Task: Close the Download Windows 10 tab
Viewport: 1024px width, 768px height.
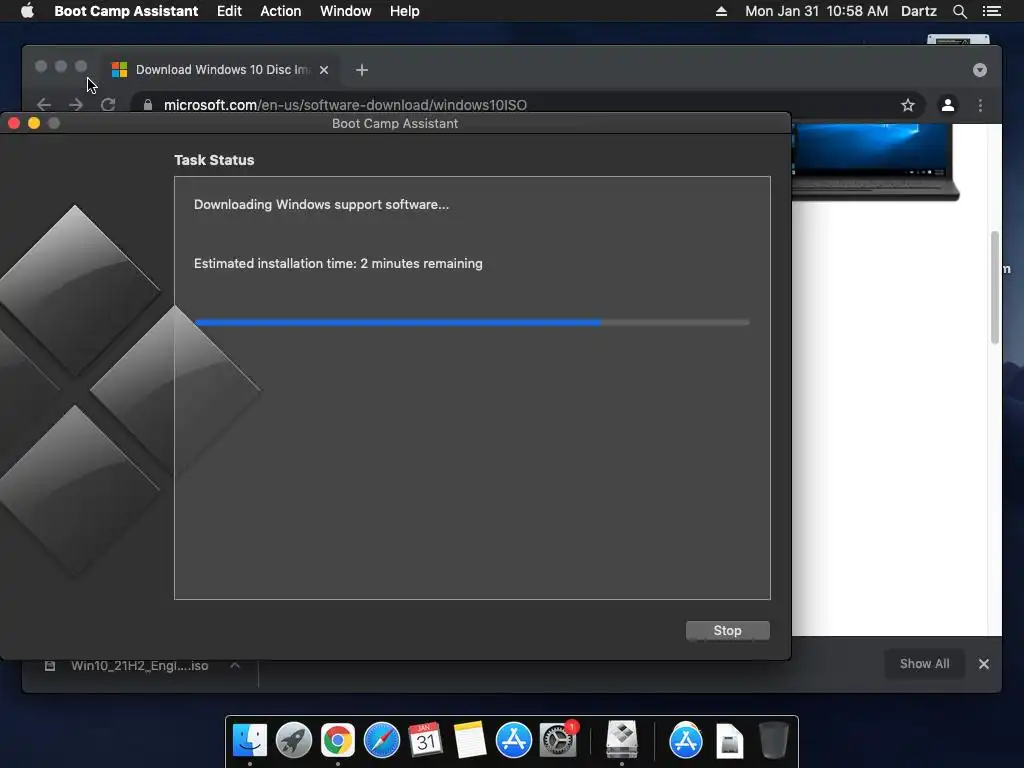Action: (324, 70)
